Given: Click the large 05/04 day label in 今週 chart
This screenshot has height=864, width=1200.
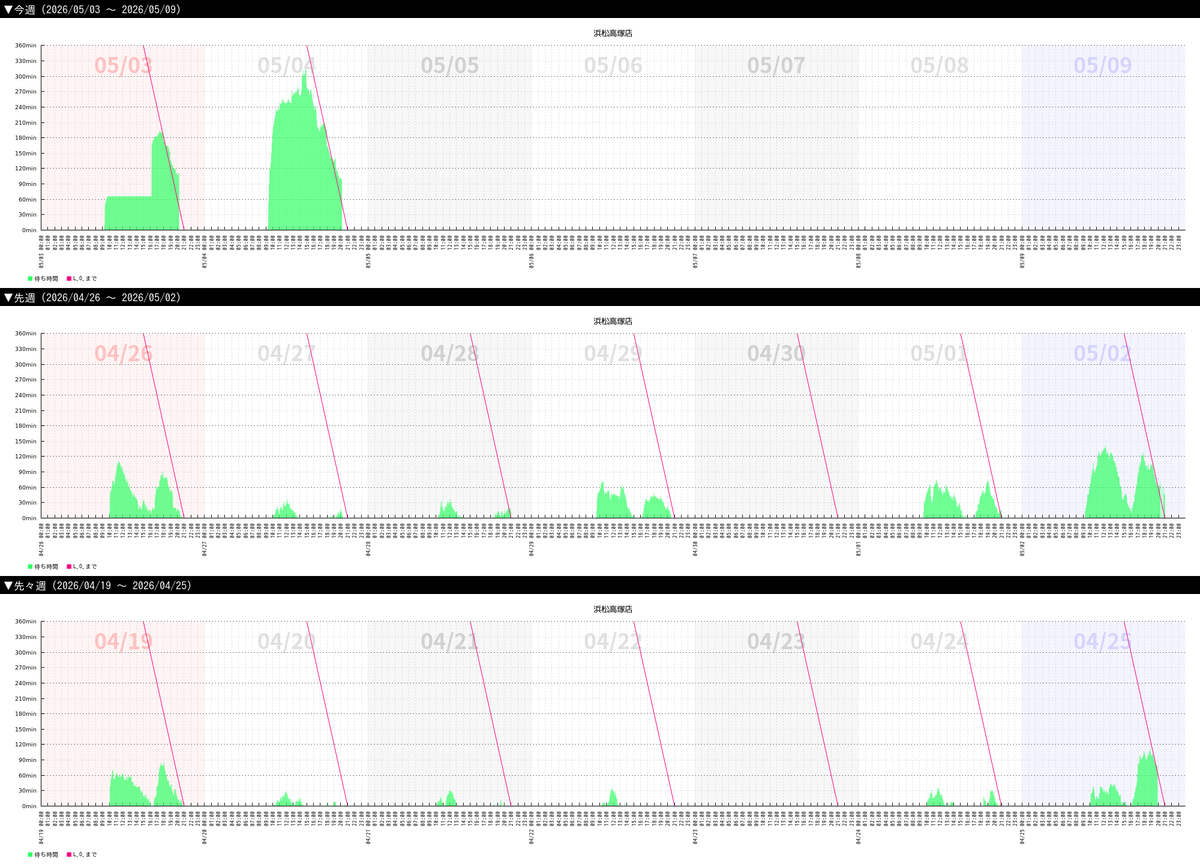Looking at the screenshot, I should [x=287, y=66].
